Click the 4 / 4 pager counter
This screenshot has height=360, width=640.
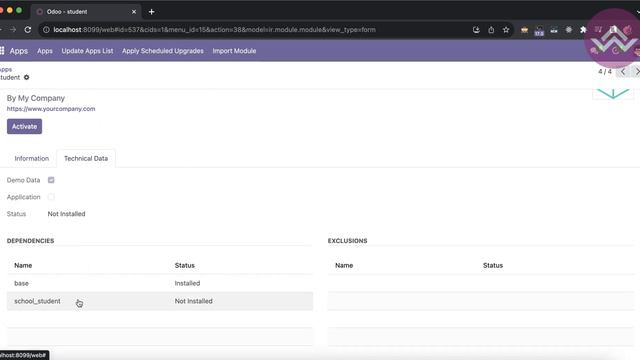[605, 71]
